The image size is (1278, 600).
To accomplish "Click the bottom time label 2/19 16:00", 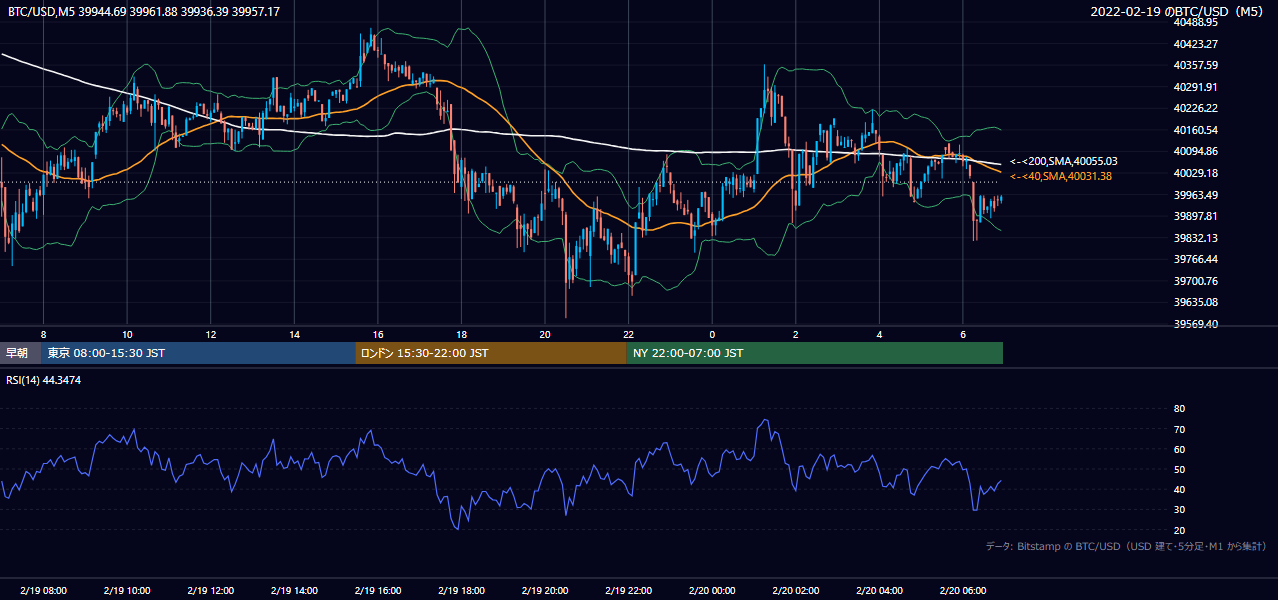I will [377, 591].
